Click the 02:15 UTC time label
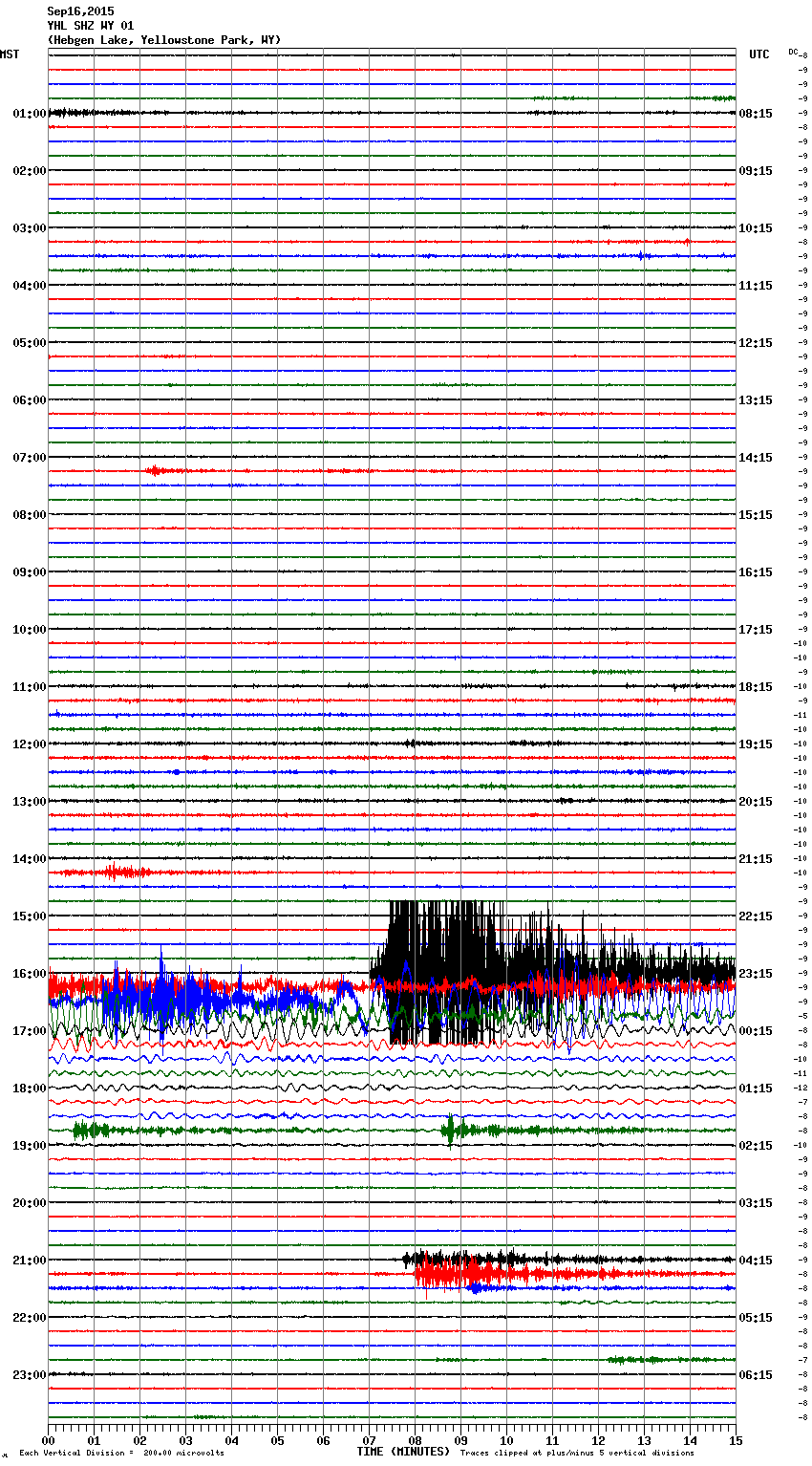This screenshot has height=1466, width=812. (756, 1146)
